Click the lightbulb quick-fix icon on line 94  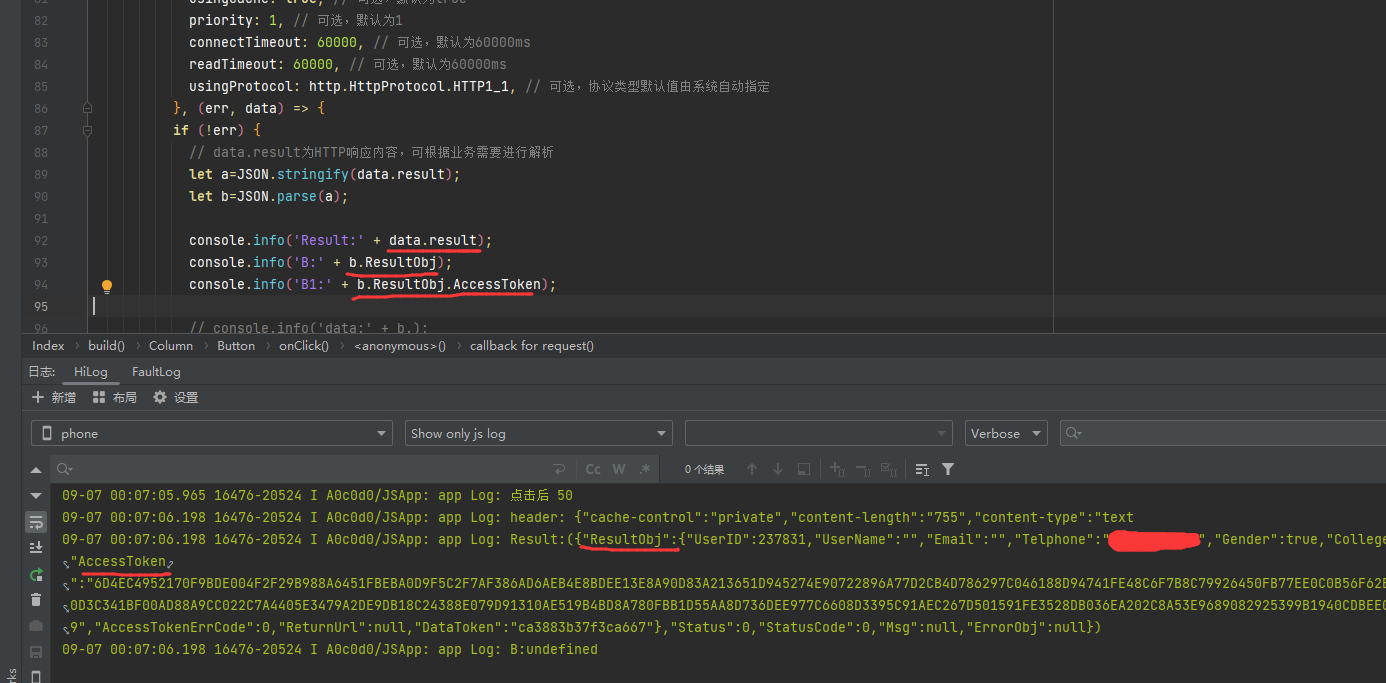tap(107, 286)
